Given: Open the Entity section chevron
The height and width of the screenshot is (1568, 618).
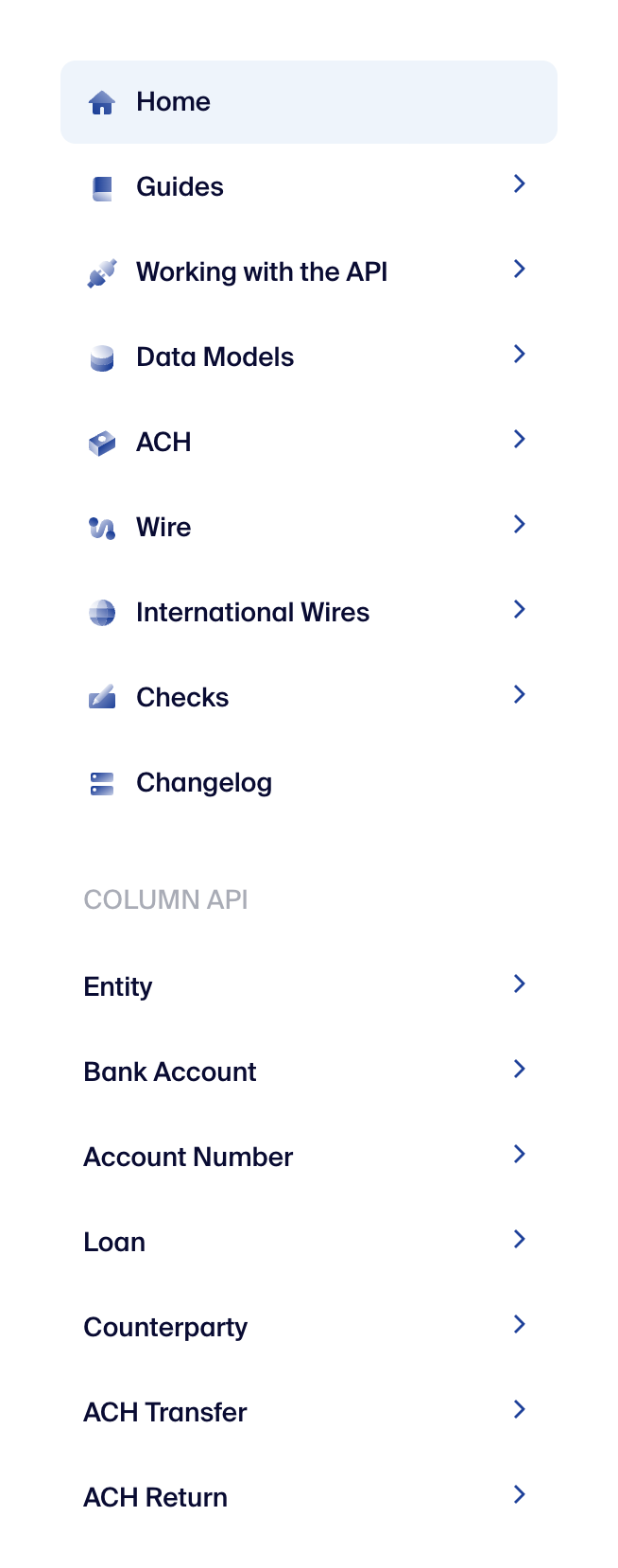Looking at the screenshot, I should 519,984.
